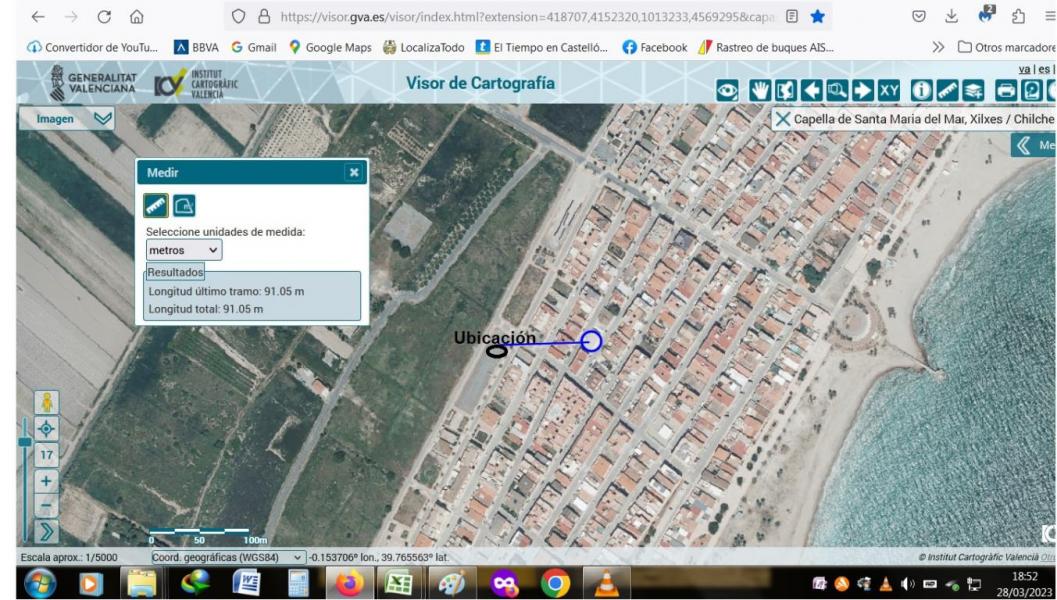Expand the zoom panel chevron arrow

(46, 531)
